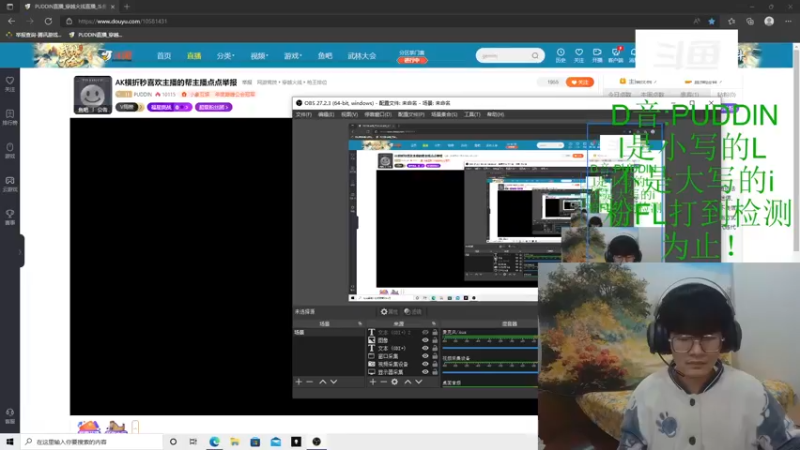The height and width of the screenshot is (450, 800).
Task: Expand the 分类 dropdown in Douyu nav
Action: pyautogui.click(x=225, y=56)
